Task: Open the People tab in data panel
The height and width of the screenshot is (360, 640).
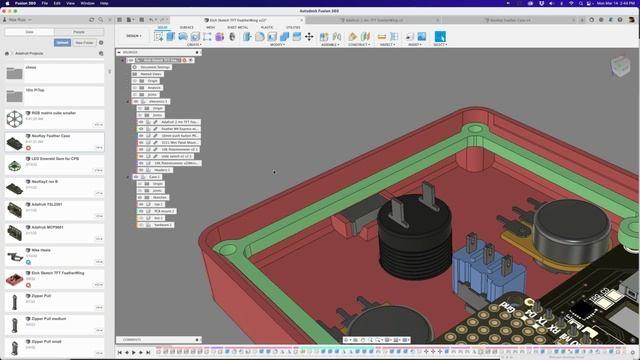Action: point(79,32)
